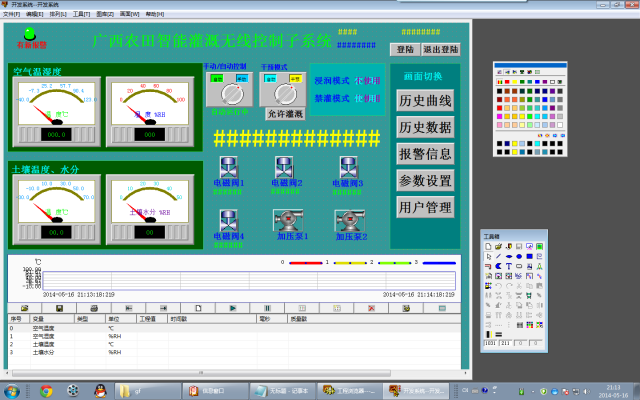Viewport: 640px width, 400px height.
Task: Select the 空气温度 row in table
Action: [x=235, y=328]
